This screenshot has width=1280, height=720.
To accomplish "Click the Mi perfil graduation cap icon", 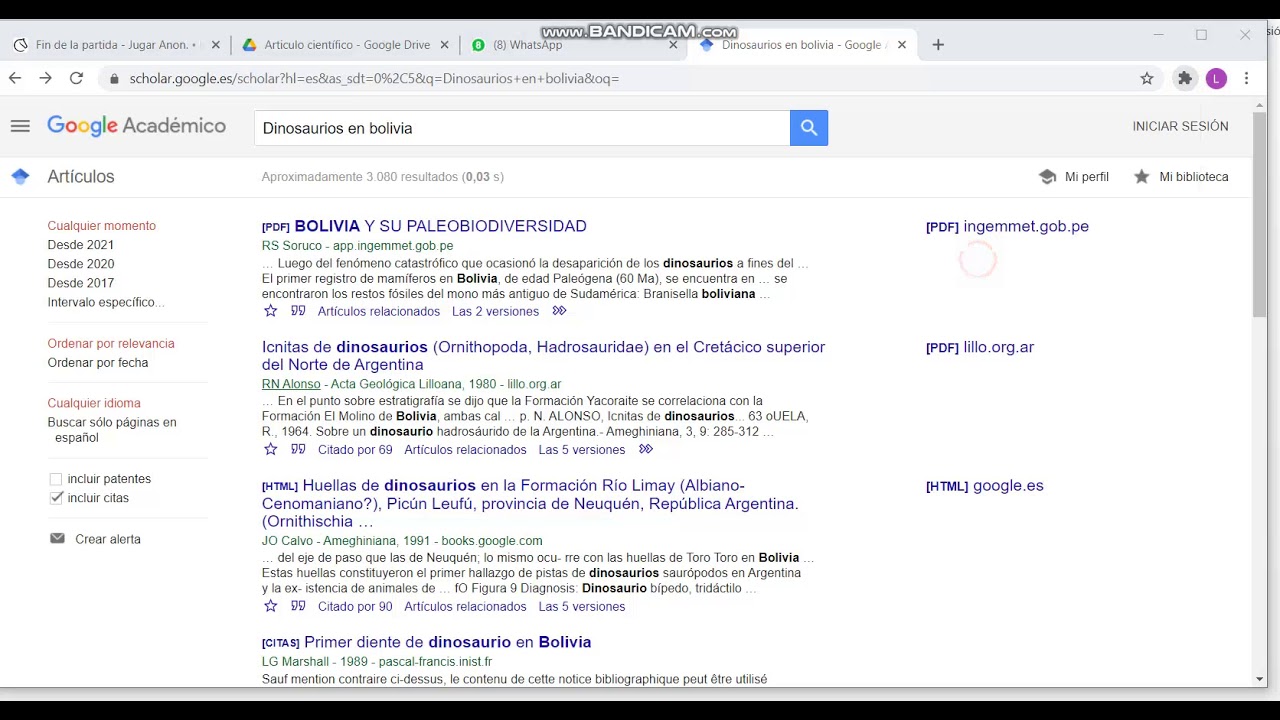I will pos(1047,176).
